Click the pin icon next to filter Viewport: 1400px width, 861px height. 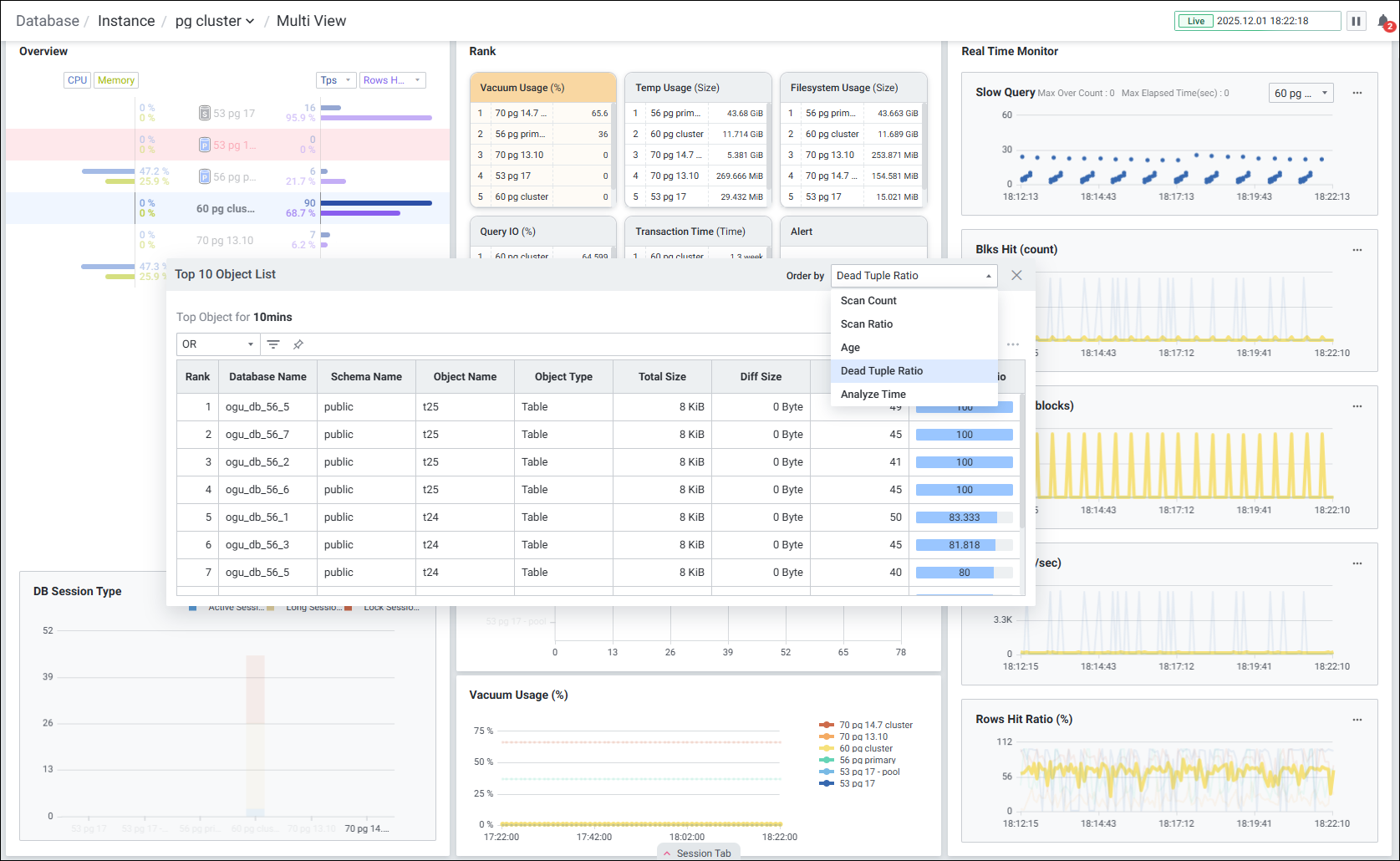point(298,344)
